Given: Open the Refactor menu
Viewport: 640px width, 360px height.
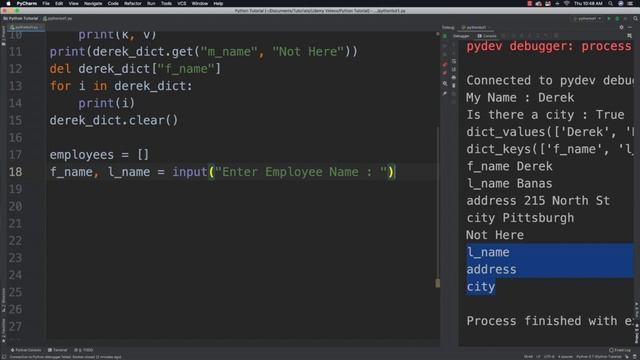Looking at the screenshot, I should pyautogui.click(x=133, y=3).
